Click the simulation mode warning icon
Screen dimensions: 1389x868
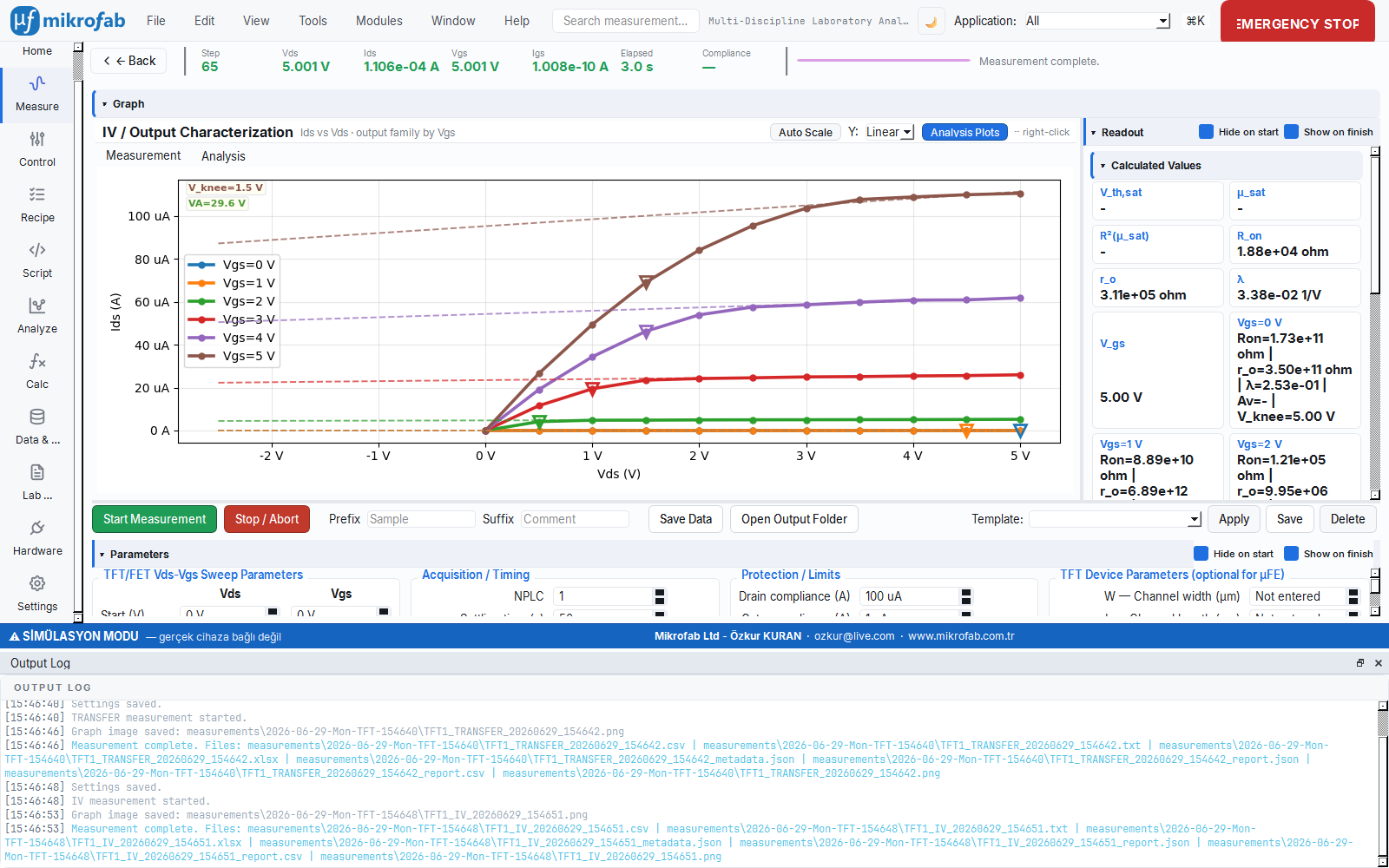(14, 636)
